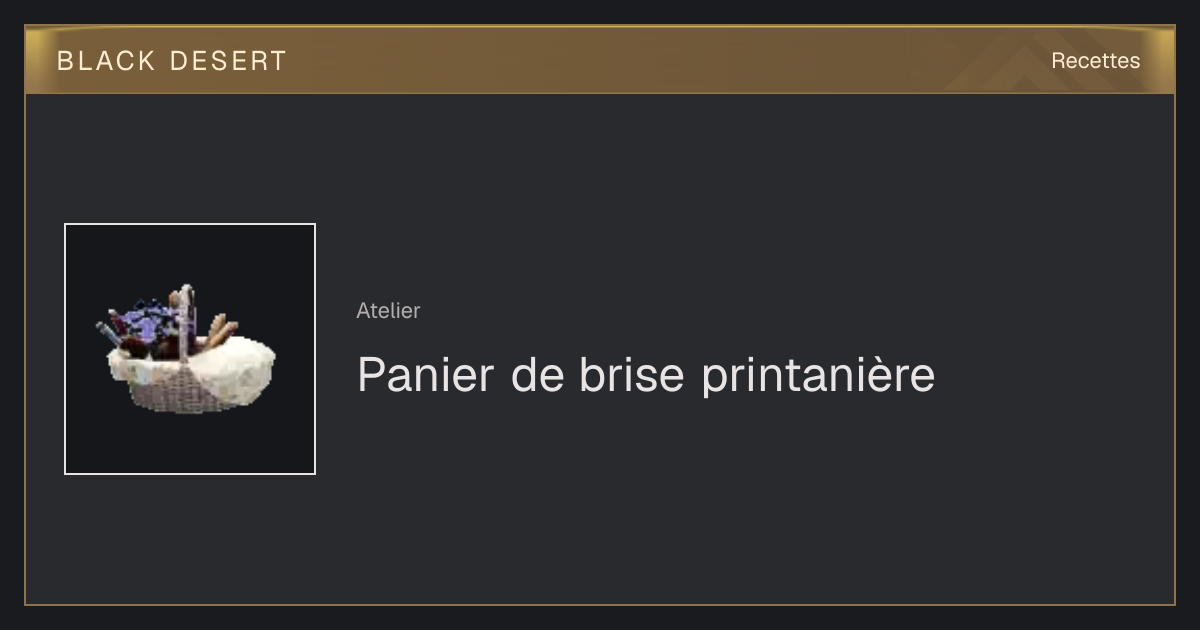
Task: Click the word printanière in the title
Action: point(818,376)
